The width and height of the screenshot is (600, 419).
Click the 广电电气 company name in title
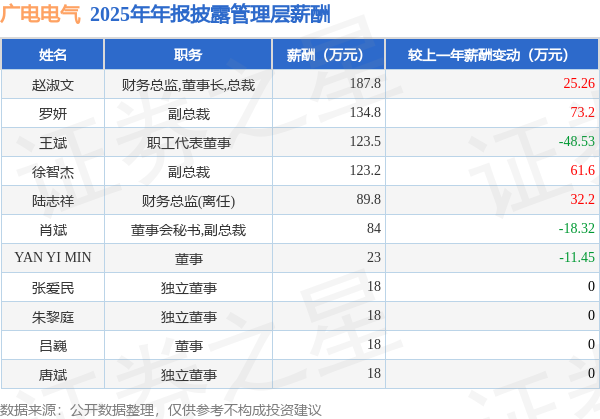coord(40,14)
